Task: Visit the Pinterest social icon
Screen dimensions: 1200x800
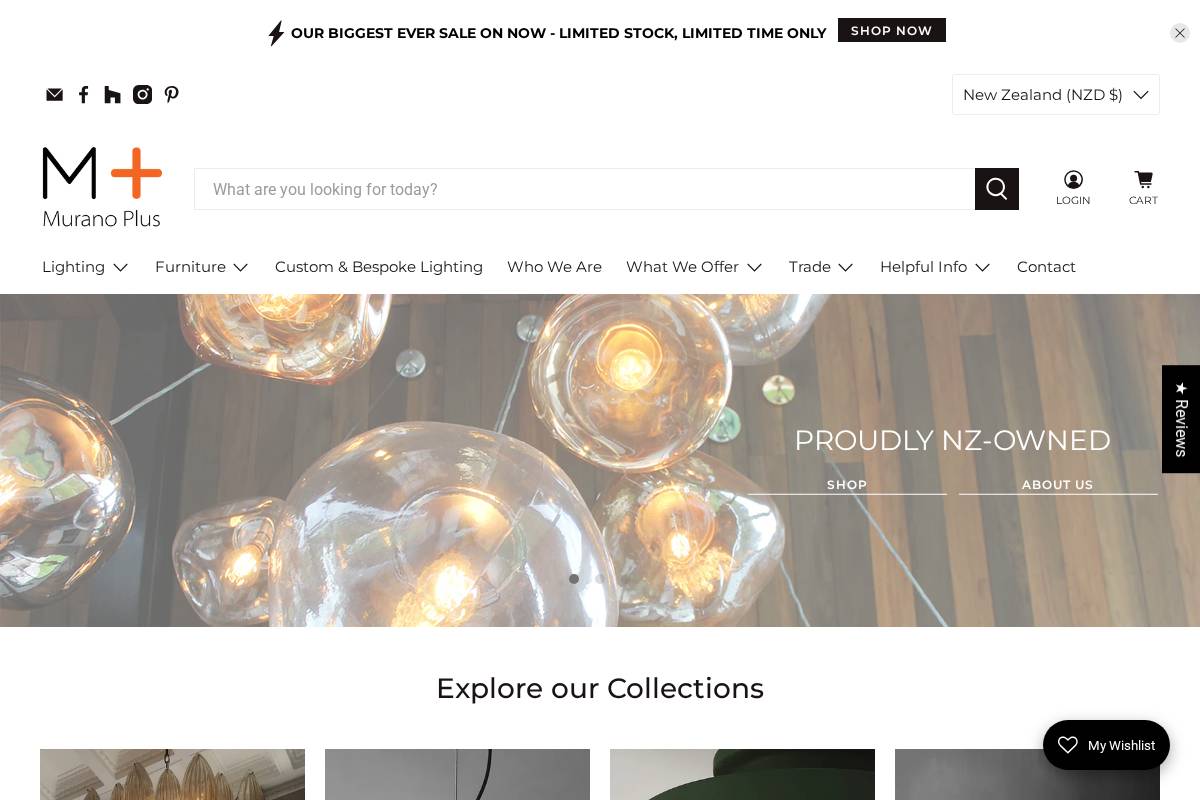Action: coord(171,95)
